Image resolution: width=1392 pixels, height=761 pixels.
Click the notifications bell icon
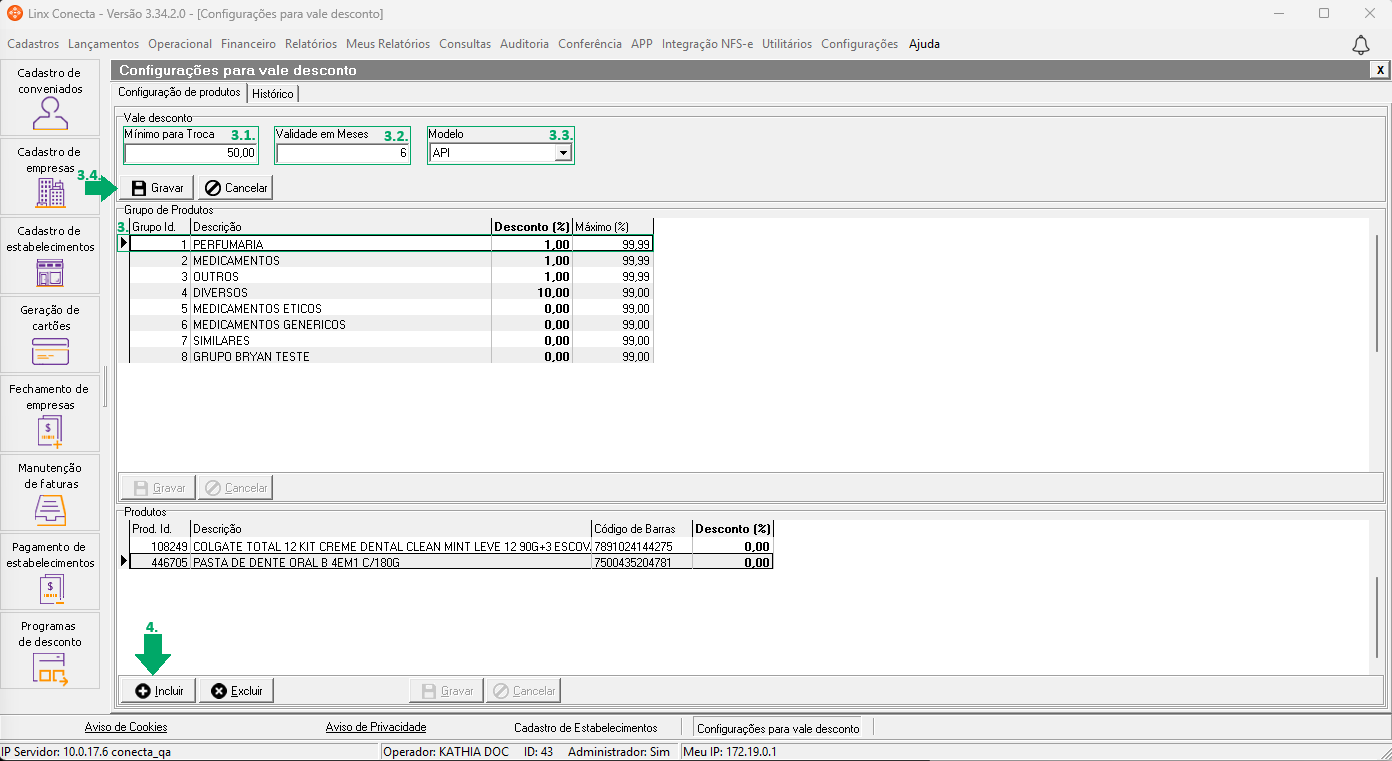point(1361,45)
